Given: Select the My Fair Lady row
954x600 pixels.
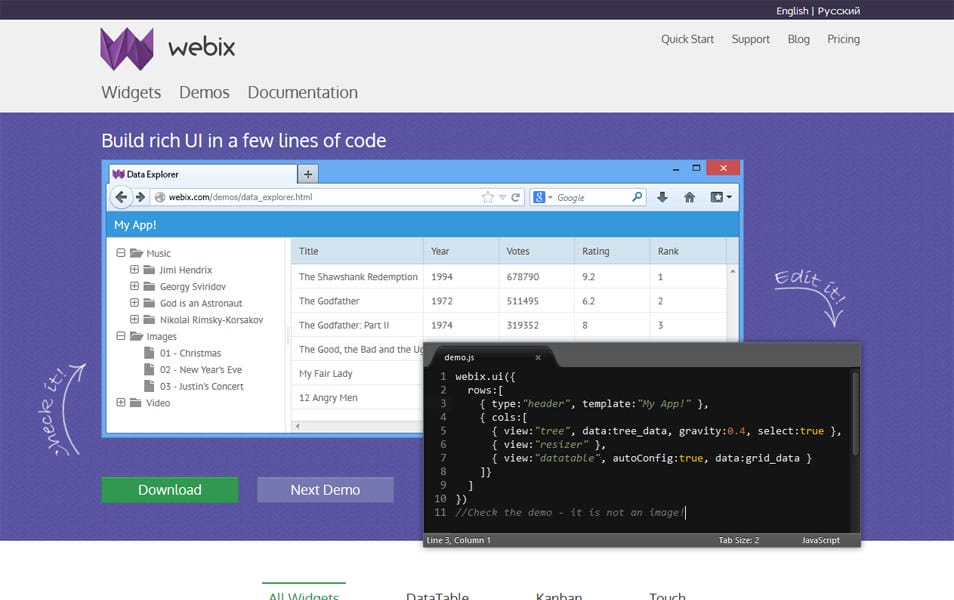Looking at the screenshot, I should point(357,374).
